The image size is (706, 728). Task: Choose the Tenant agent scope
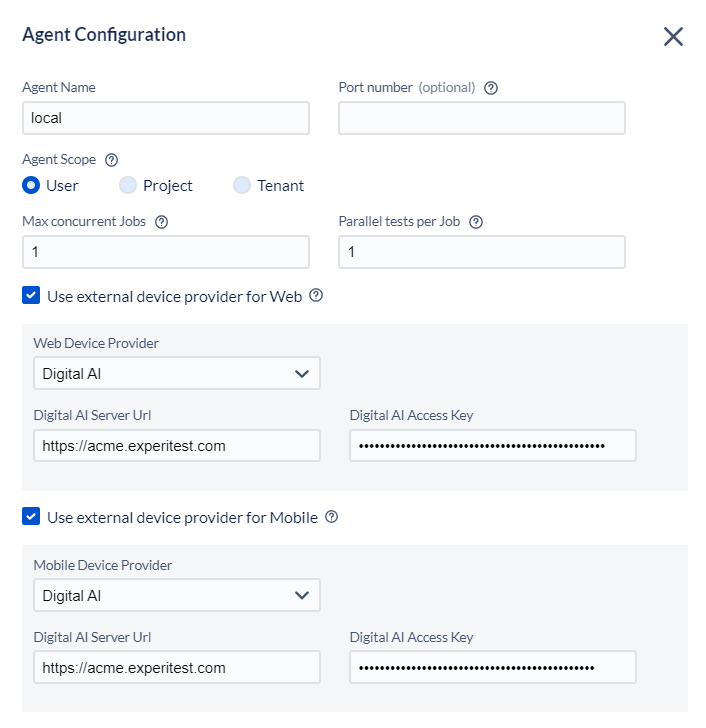(242, 185)
